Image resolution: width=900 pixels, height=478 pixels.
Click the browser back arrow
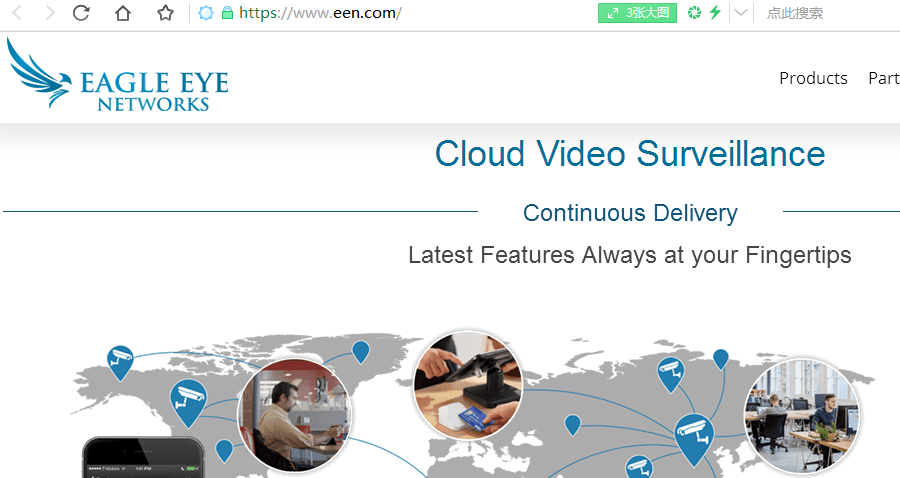17,13
